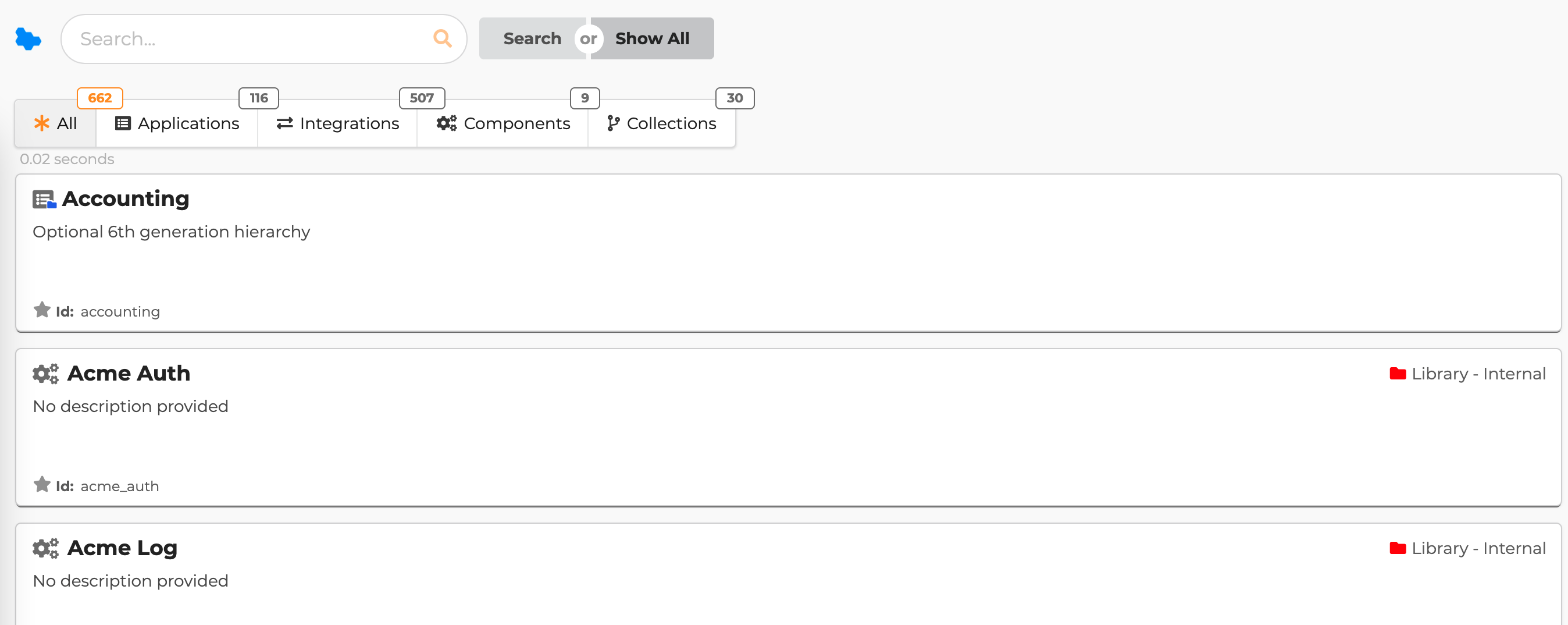Viewport: 1568px width, 625px height.
Task: Click the Acme Auth component gears icon
Action: (45, 374)
